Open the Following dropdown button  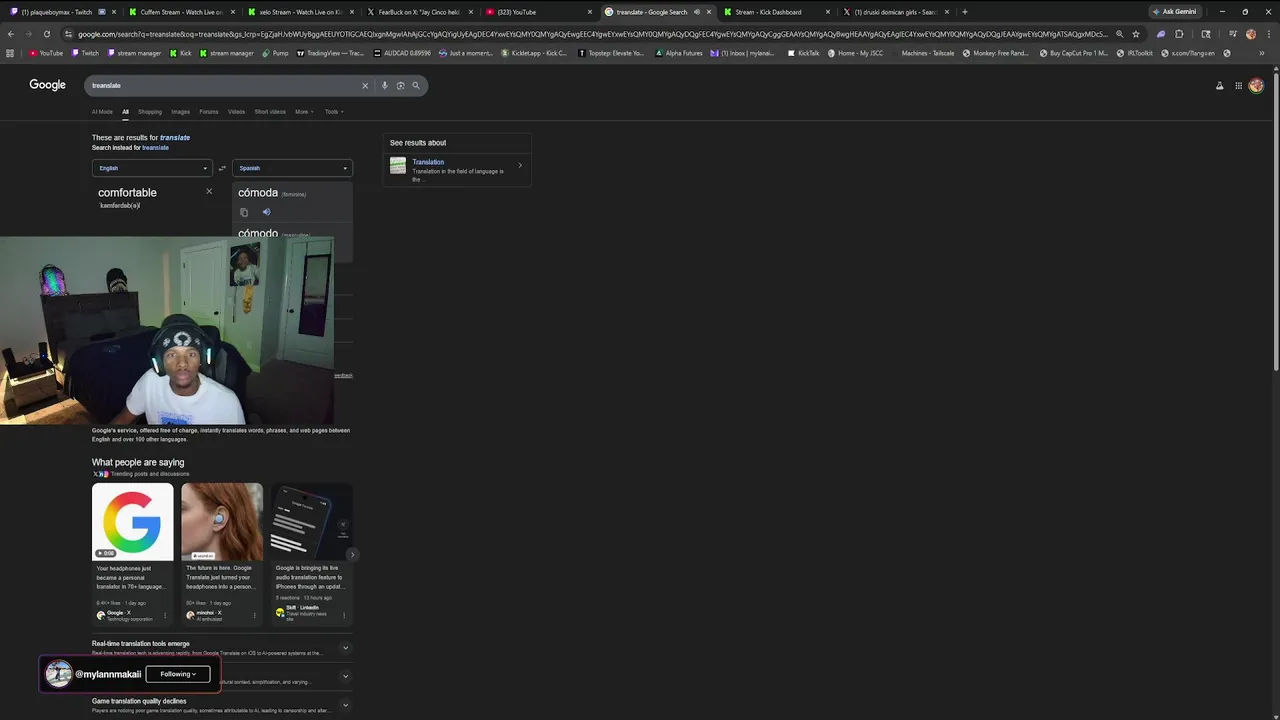coord(178,674)
